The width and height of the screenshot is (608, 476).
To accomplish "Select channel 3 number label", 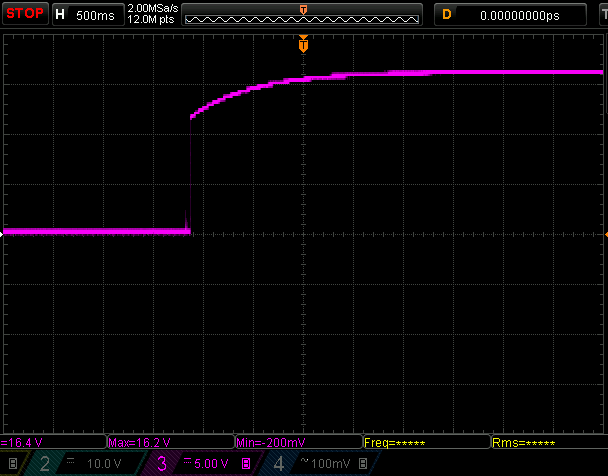I will point(162,464).
